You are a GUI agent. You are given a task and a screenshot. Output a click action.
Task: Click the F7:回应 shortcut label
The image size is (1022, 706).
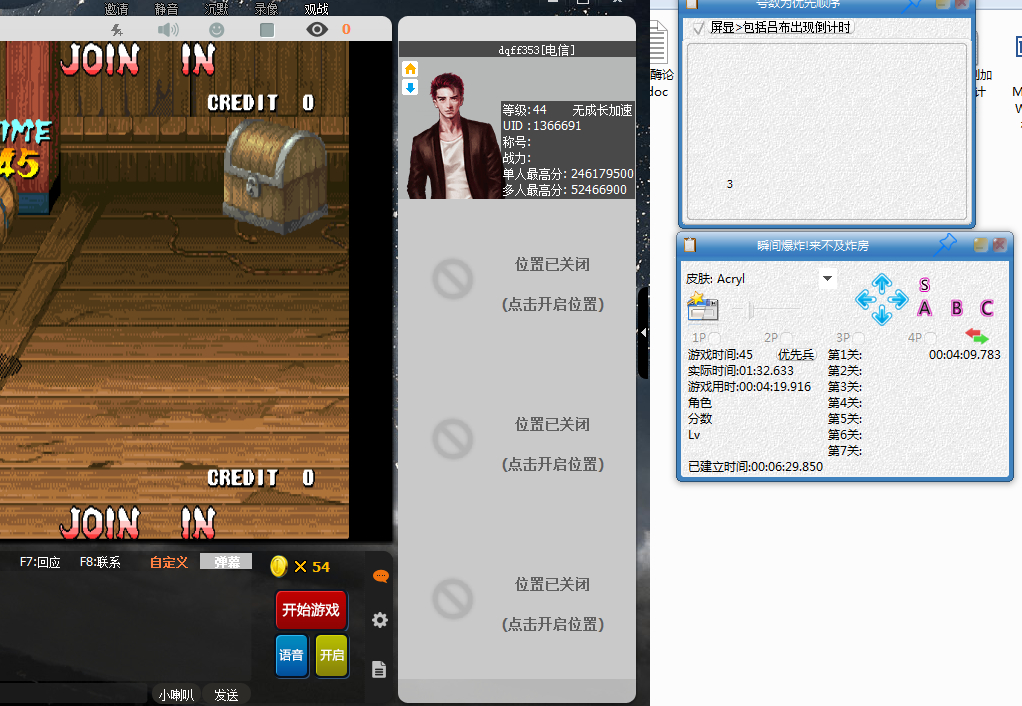pos(40,562)
